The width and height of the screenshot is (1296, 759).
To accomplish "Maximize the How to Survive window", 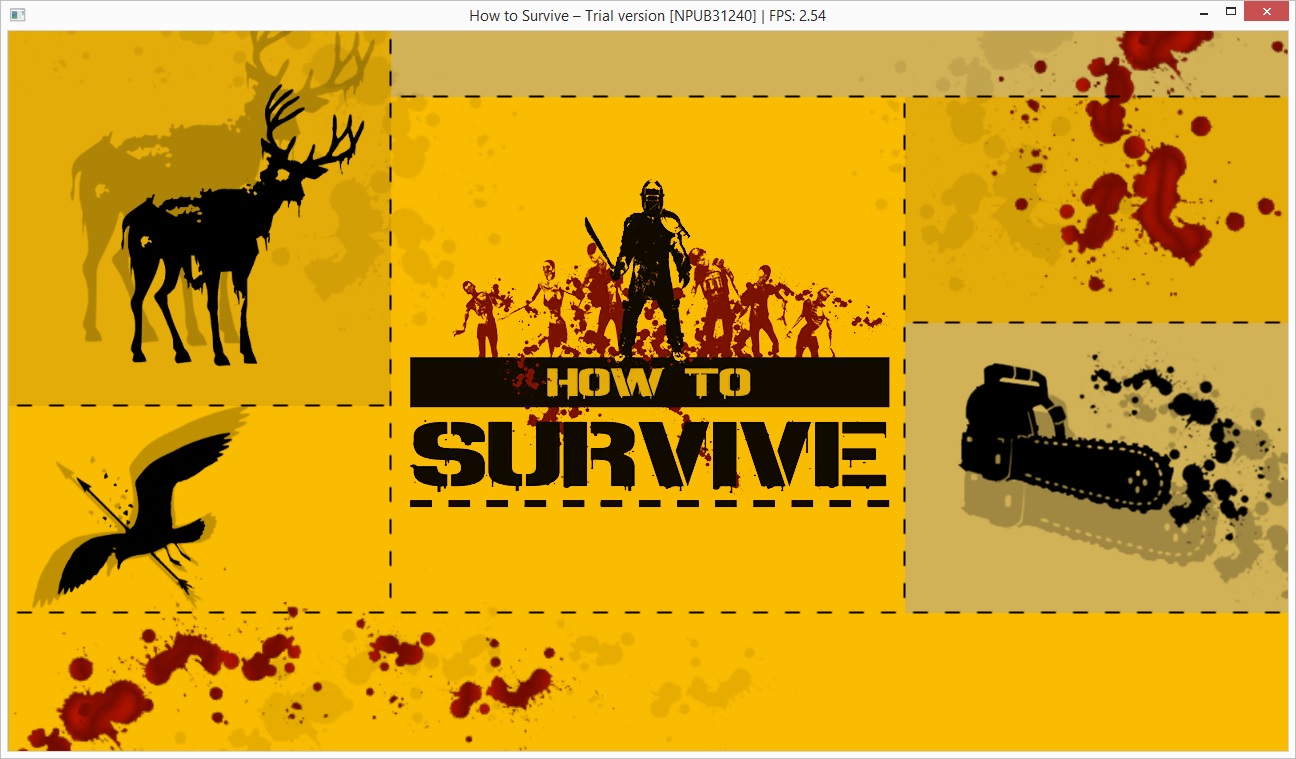I will pos(1231,12).
